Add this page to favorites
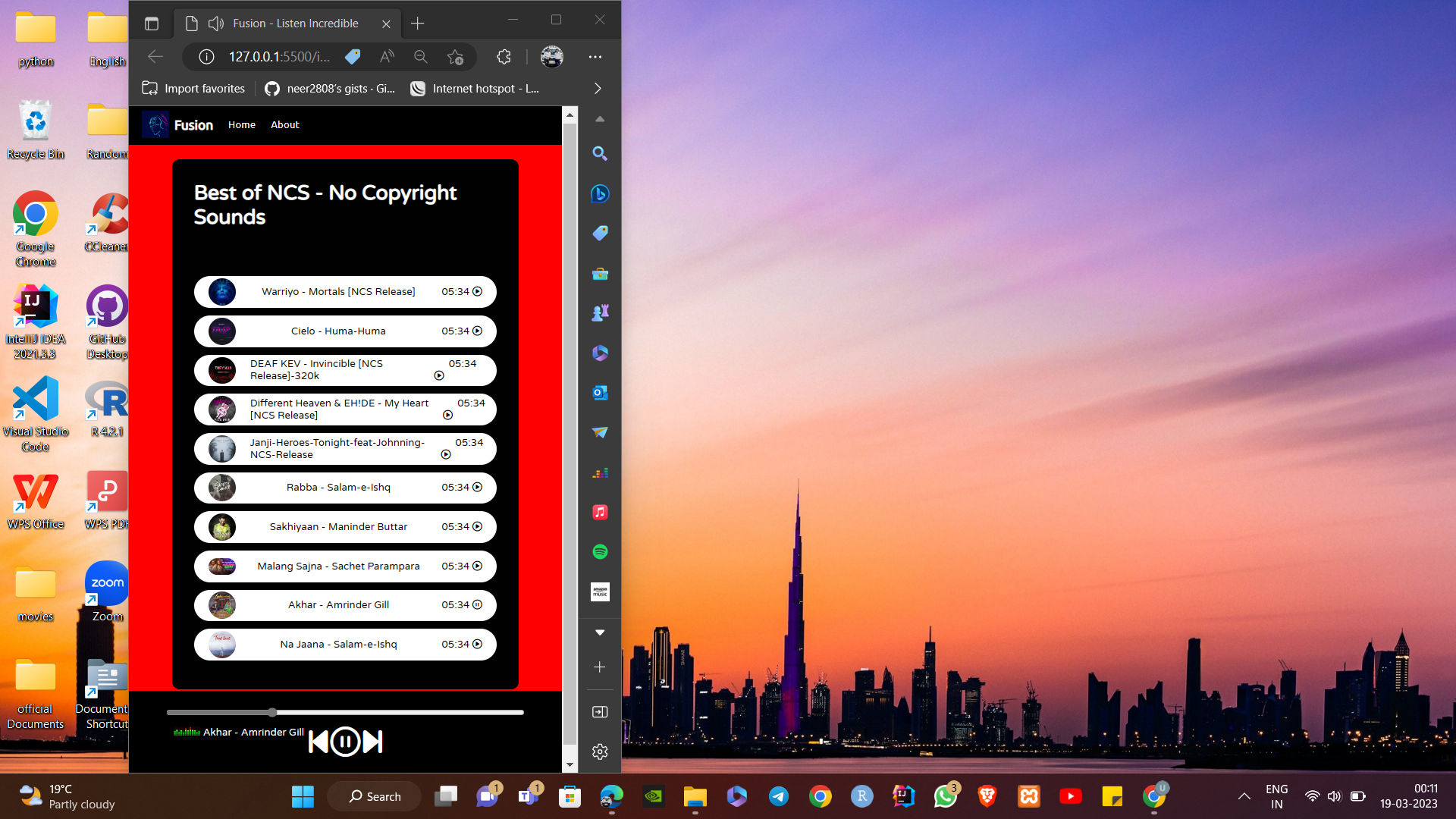Screen dimensions: 1456x819 coord(455,57)
